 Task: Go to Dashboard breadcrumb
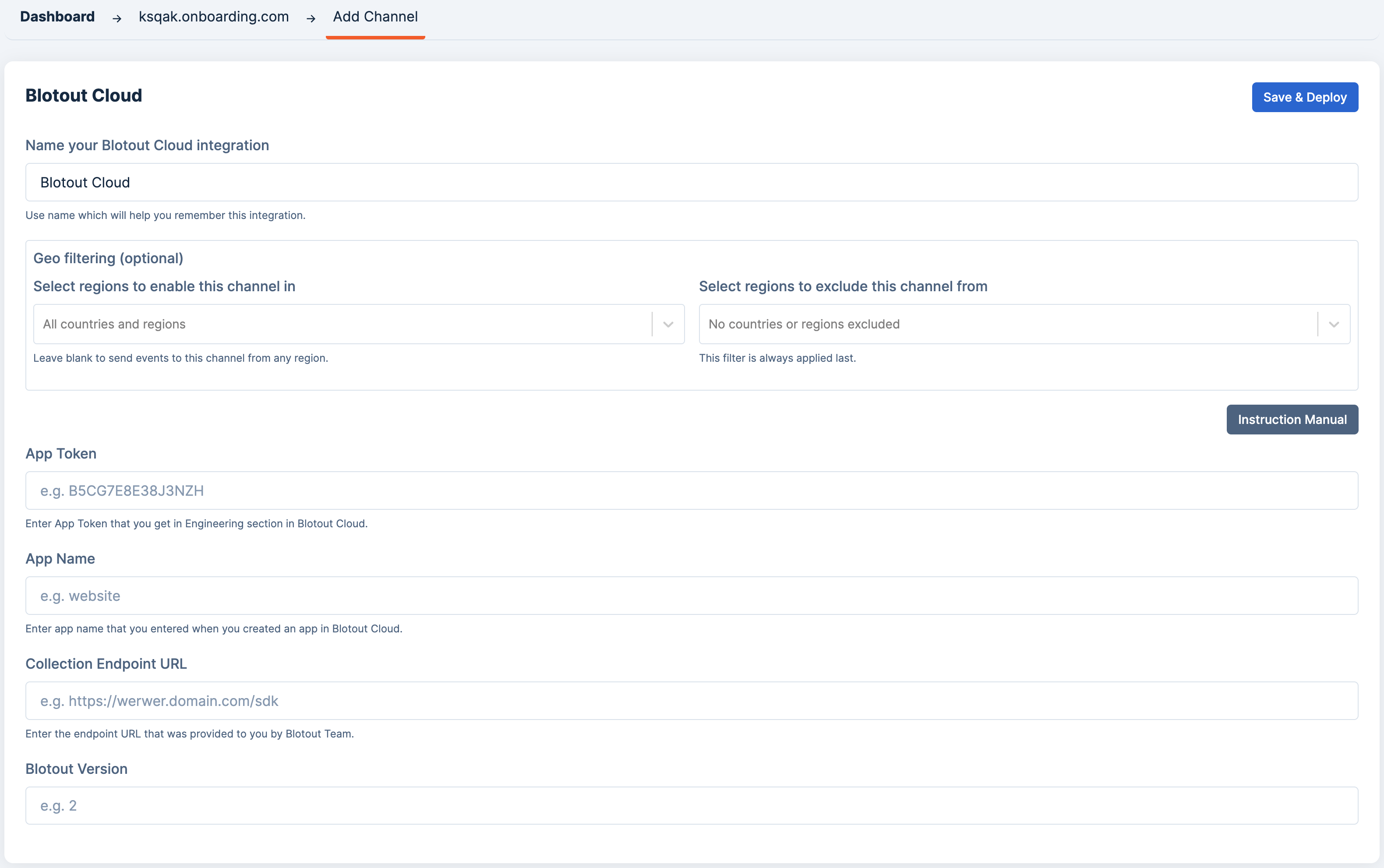pyautogui.click(x=57, y=17)
